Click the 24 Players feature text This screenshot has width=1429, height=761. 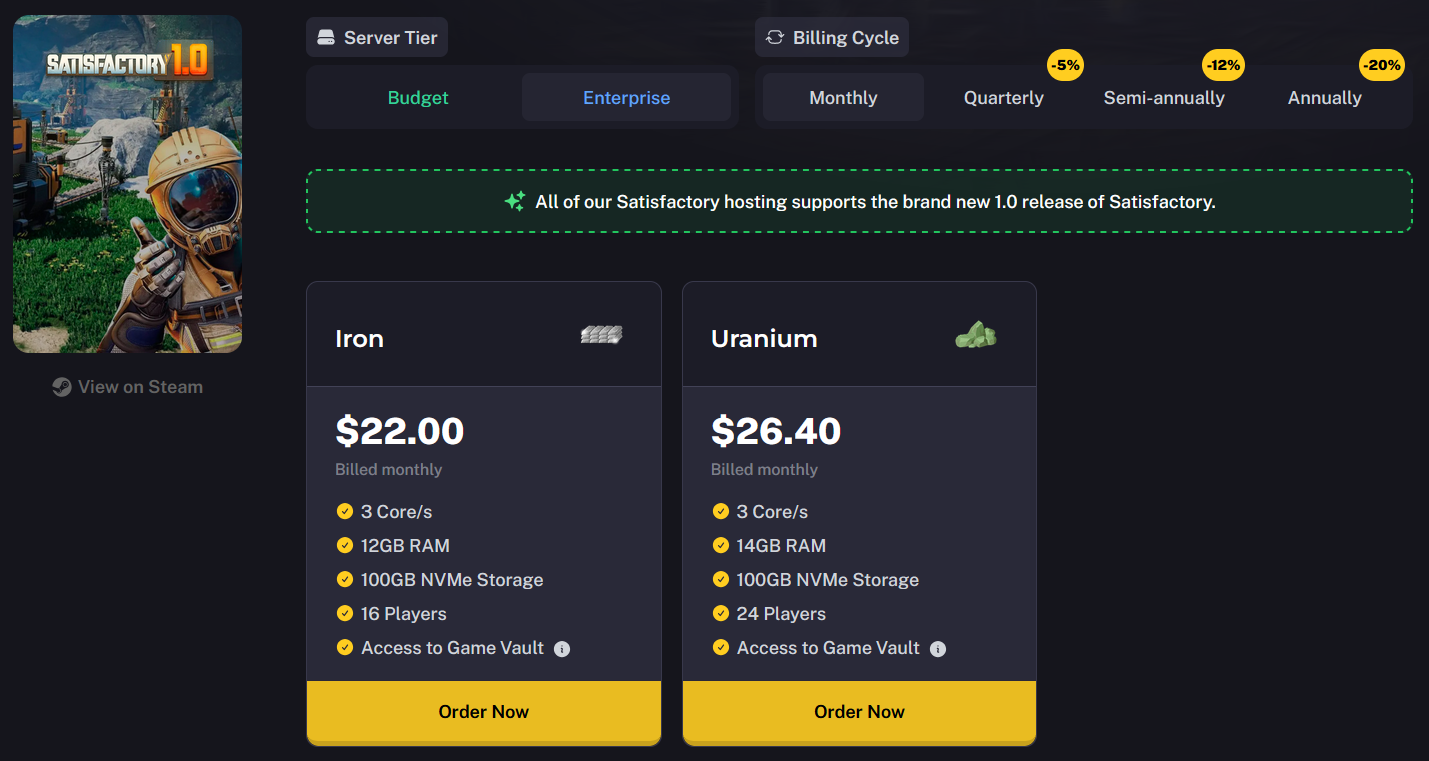tap(781, 614)
